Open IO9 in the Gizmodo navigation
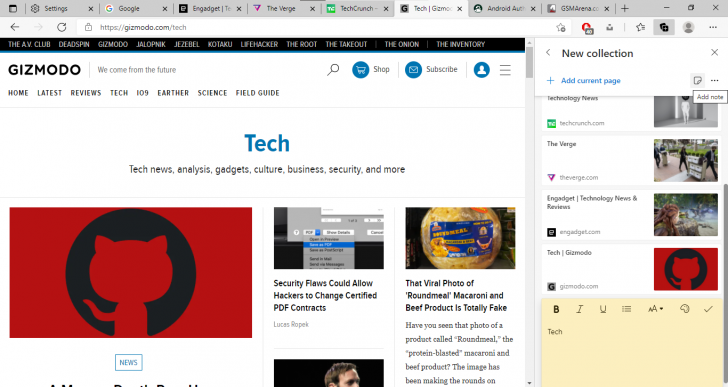The height and width of the screenshot is (387, 728). click(x=143, y=93)
